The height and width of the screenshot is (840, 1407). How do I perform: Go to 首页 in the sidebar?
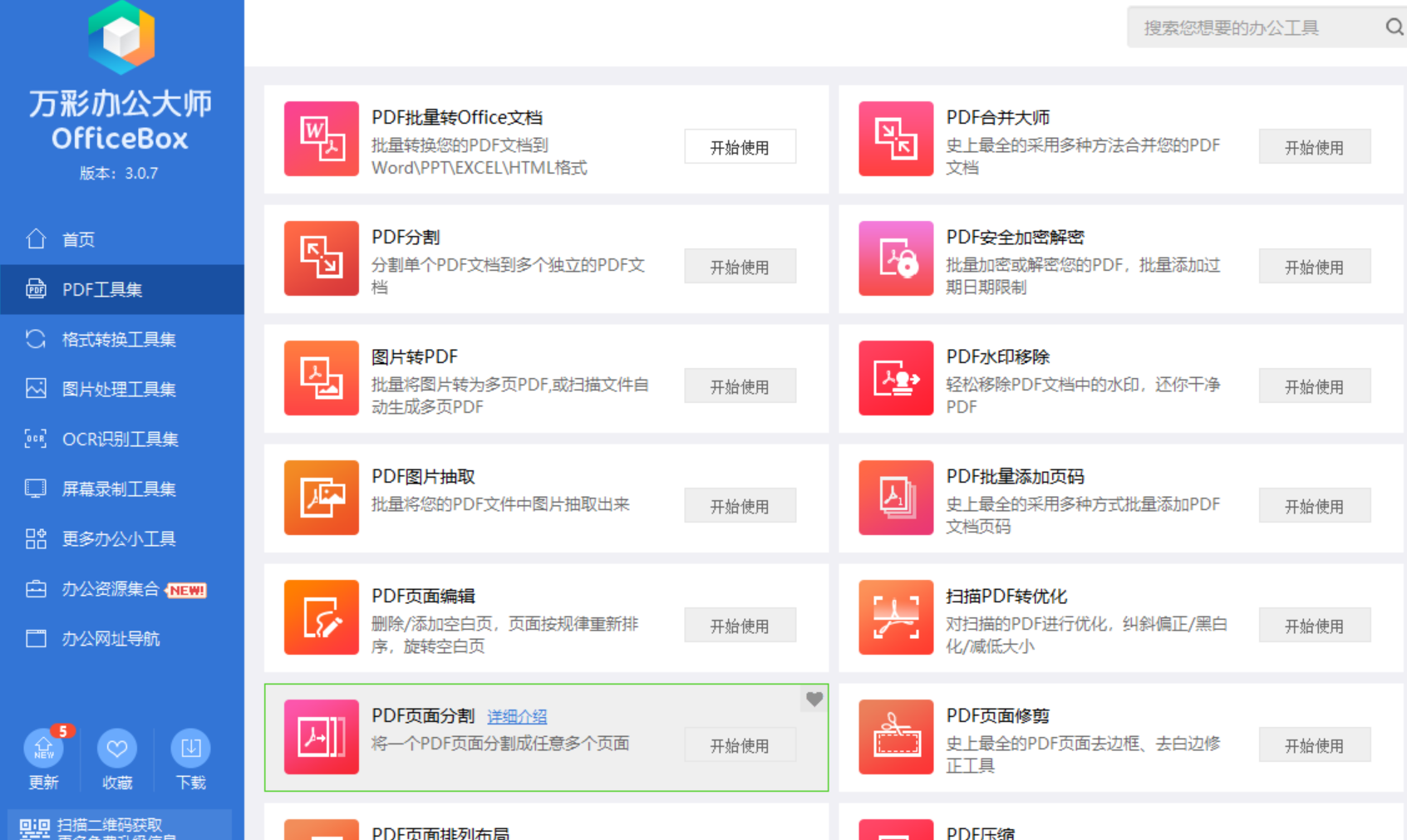coord(122,239)
